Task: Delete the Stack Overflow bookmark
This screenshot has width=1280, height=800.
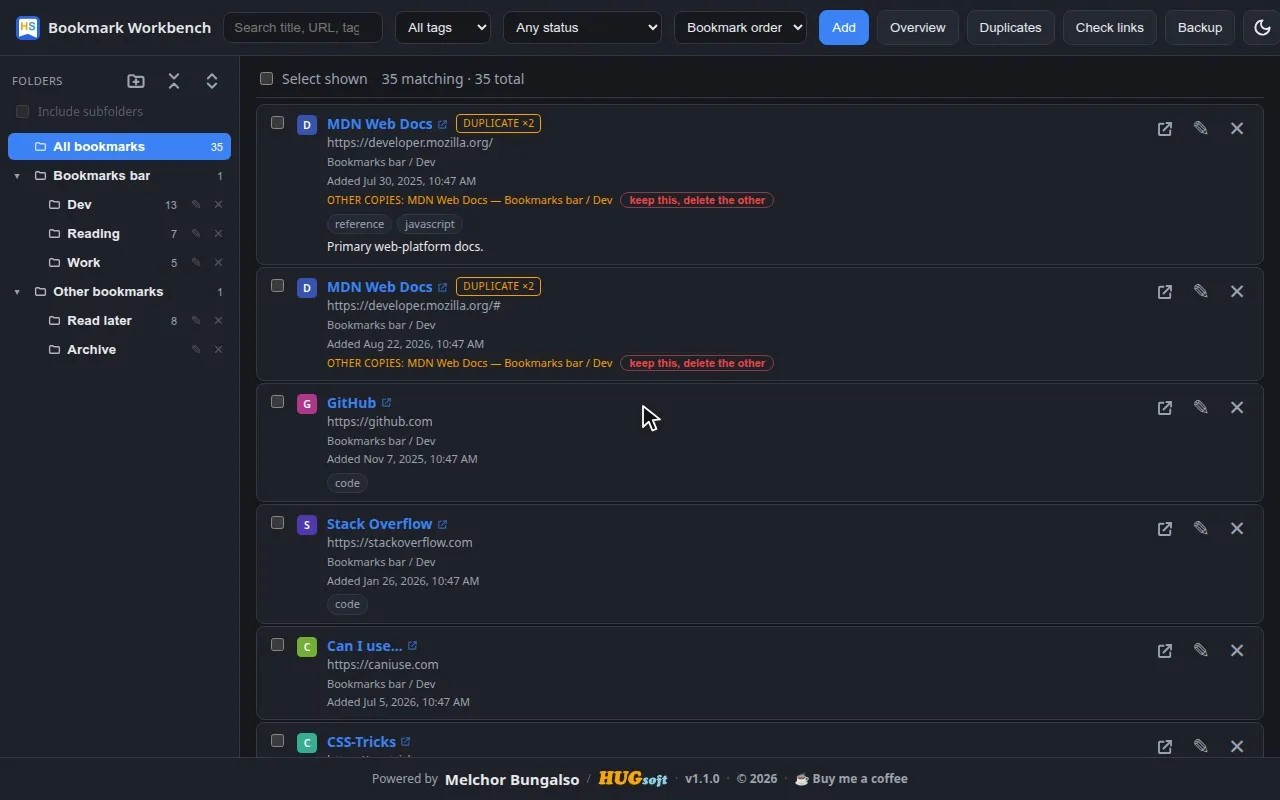Action: 1237,529
